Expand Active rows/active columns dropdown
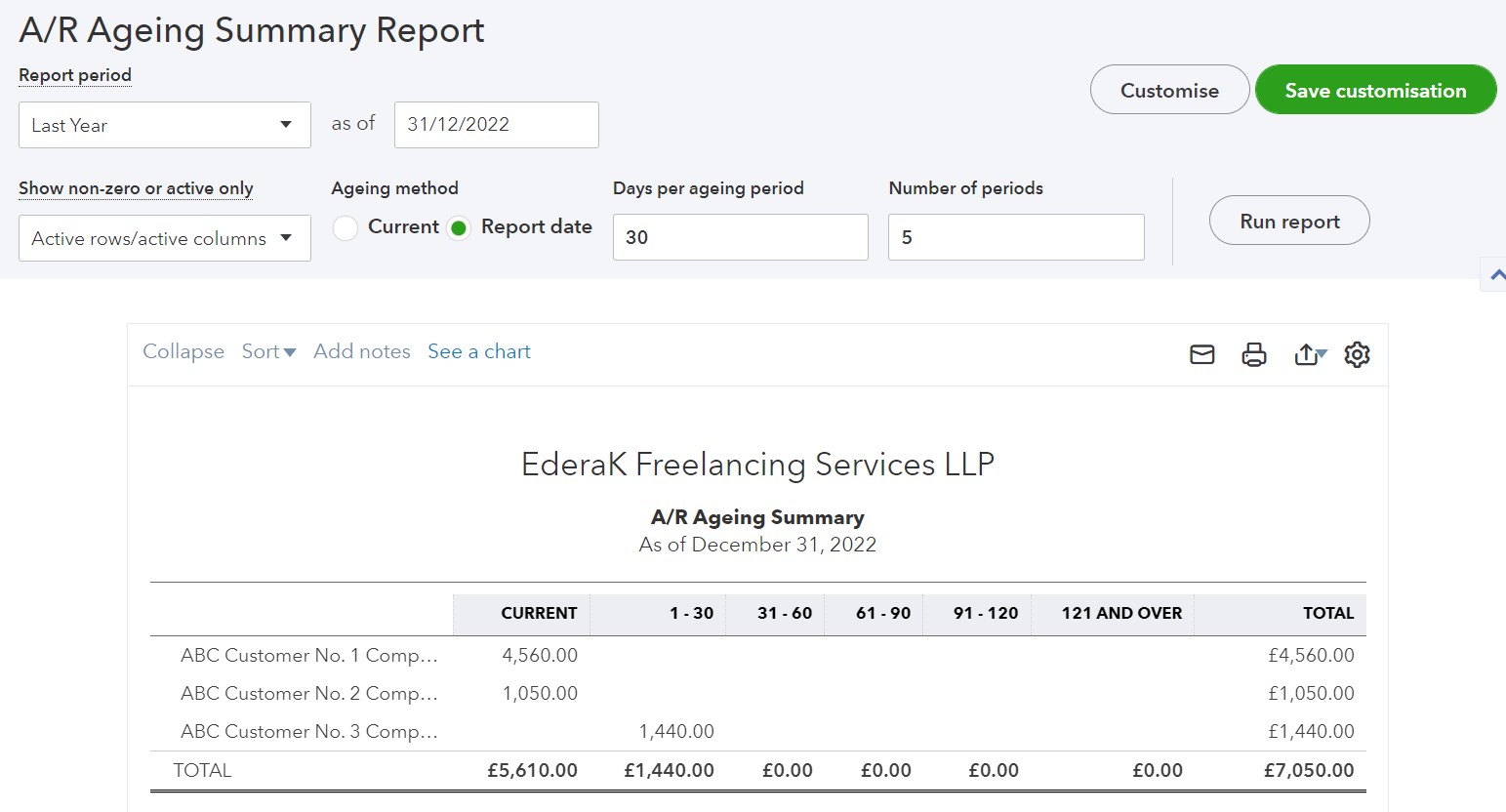Viewport: 1506px width, 812px height. (x=165, y=238)
